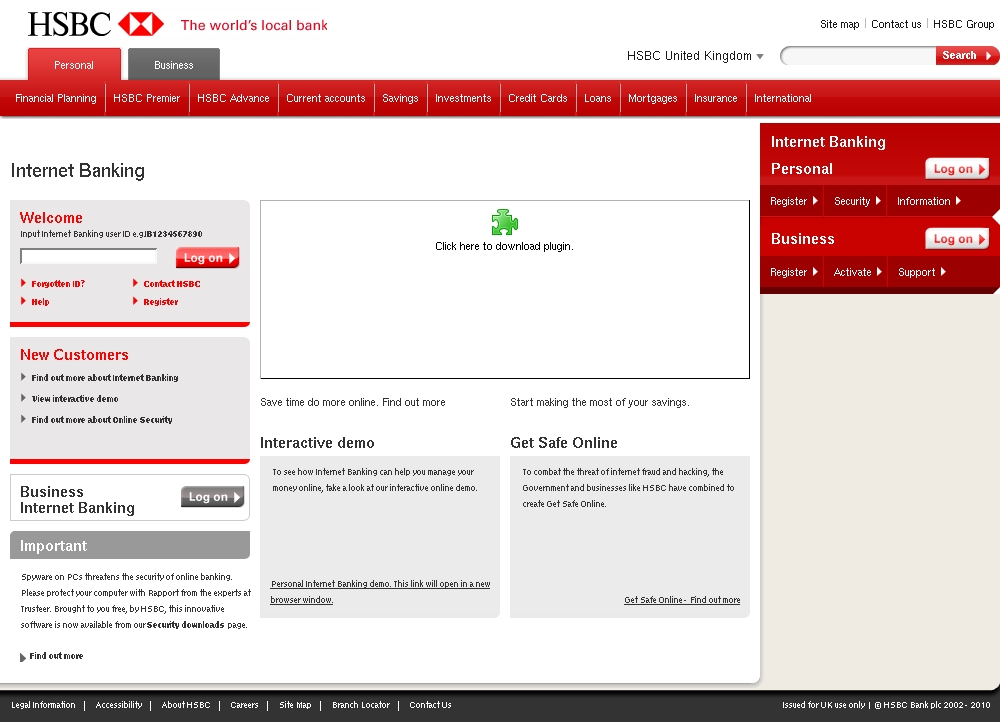Click Register under Business in sidebar
1000x722 pixels.
(x=793, y=272)
